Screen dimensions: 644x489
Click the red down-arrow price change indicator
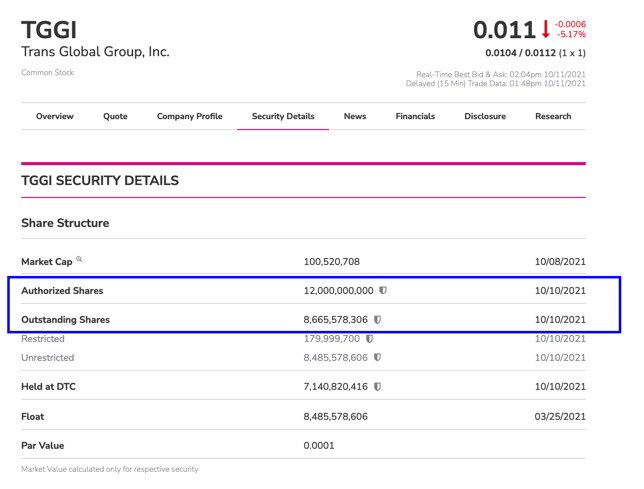tap(545, 29)
